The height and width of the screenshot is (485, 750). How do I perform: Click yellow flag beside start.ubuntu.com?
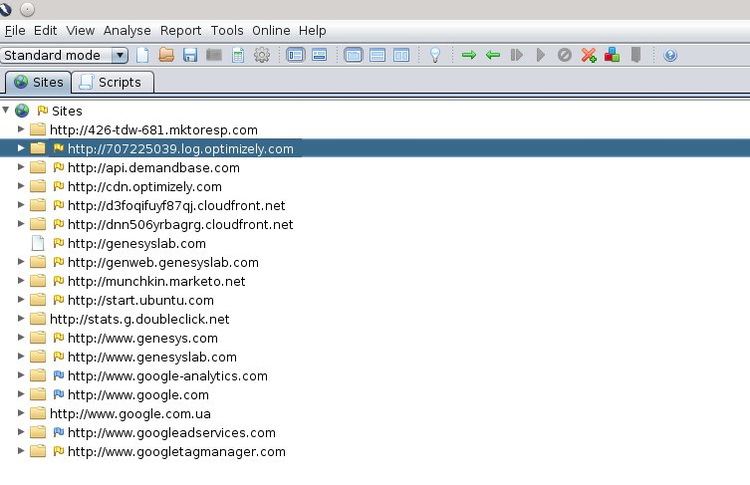pos(58,300)
